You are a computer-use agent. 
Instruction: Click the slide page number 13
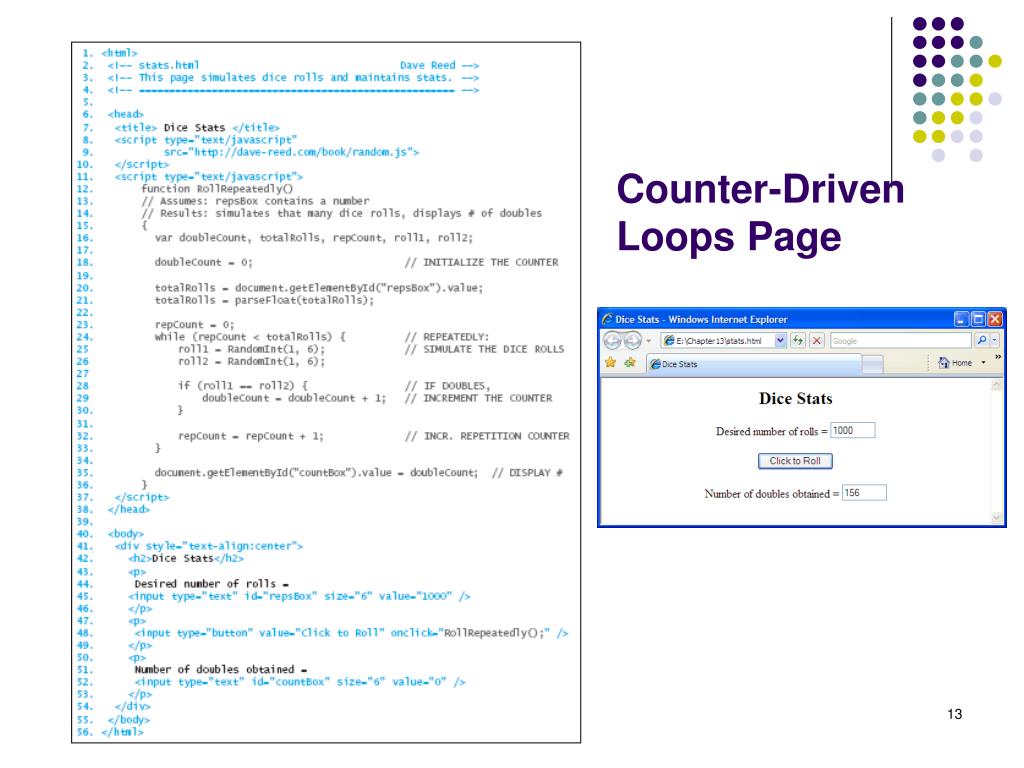954,714
